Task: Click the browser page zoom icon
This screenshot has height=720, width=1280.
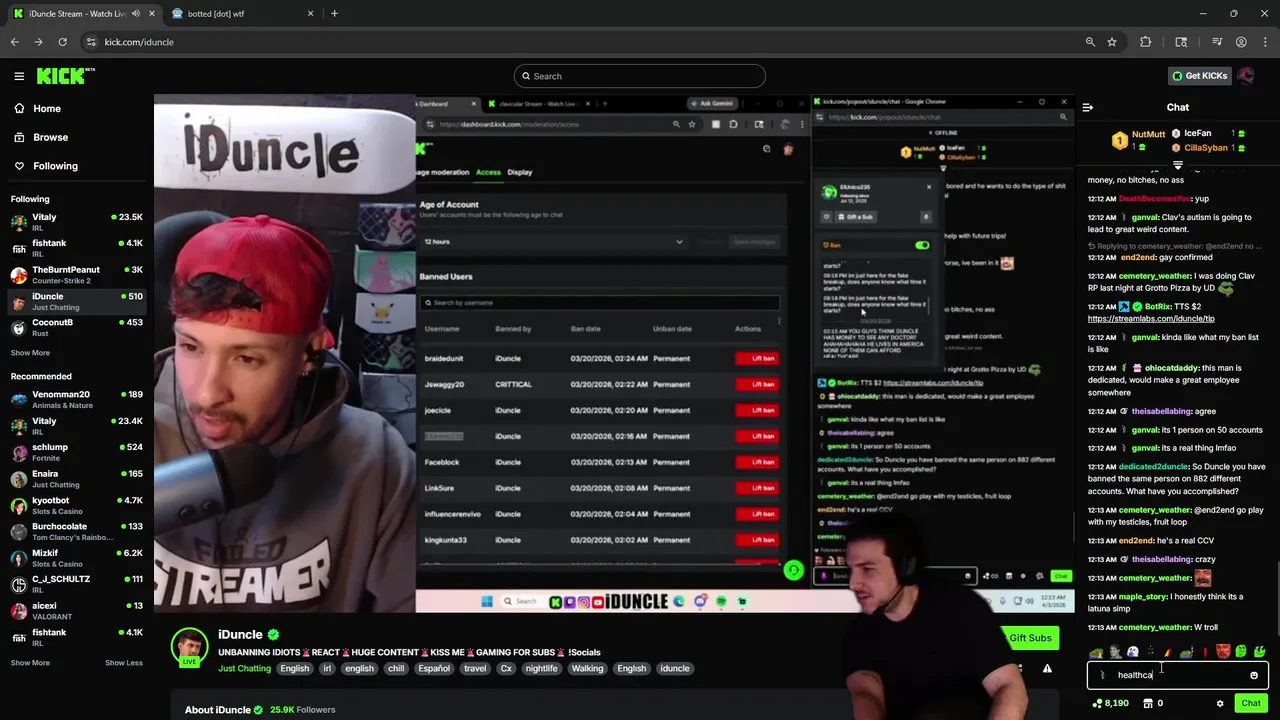Action: [x=1090, y=42]
